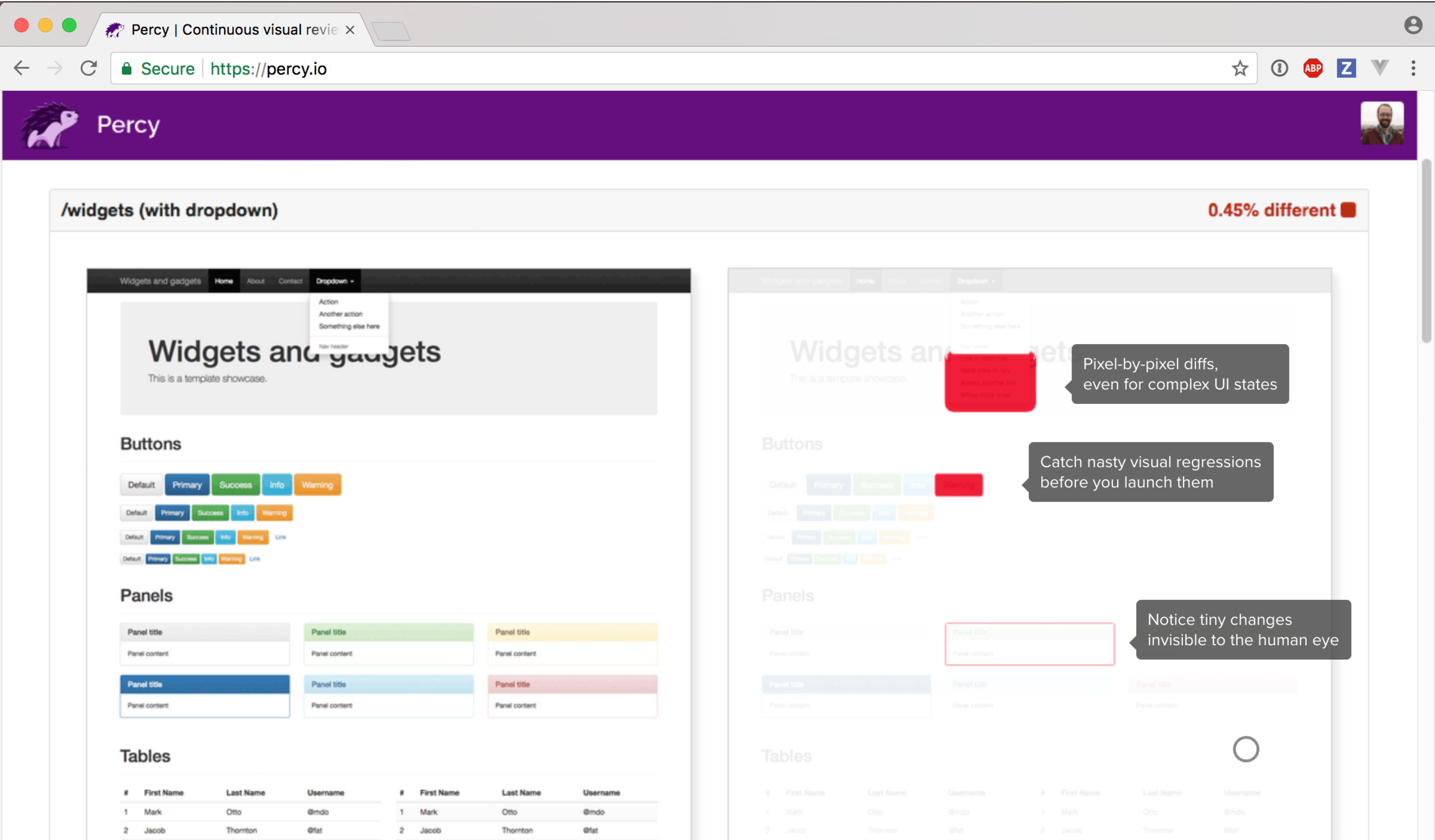Click the red diff indicator square
The image size is (1435, 840).
tap(1349, 210)
